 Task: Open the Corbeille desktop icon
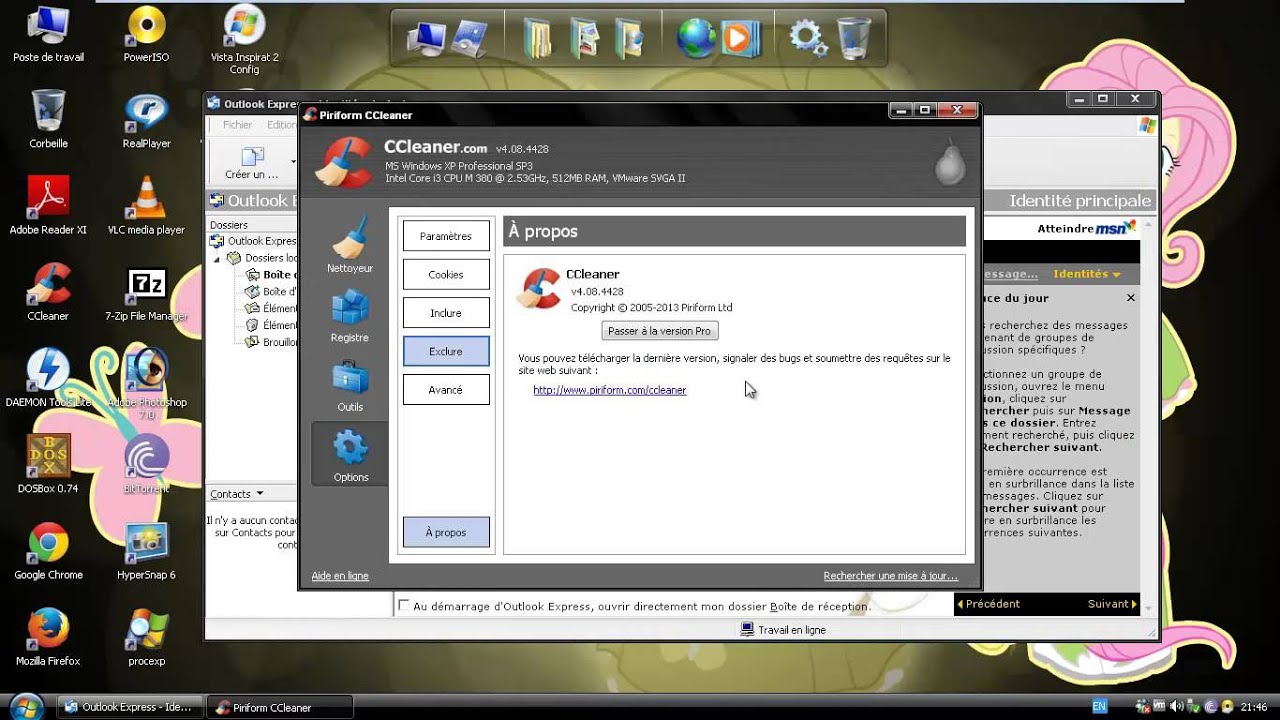(48, 120)
